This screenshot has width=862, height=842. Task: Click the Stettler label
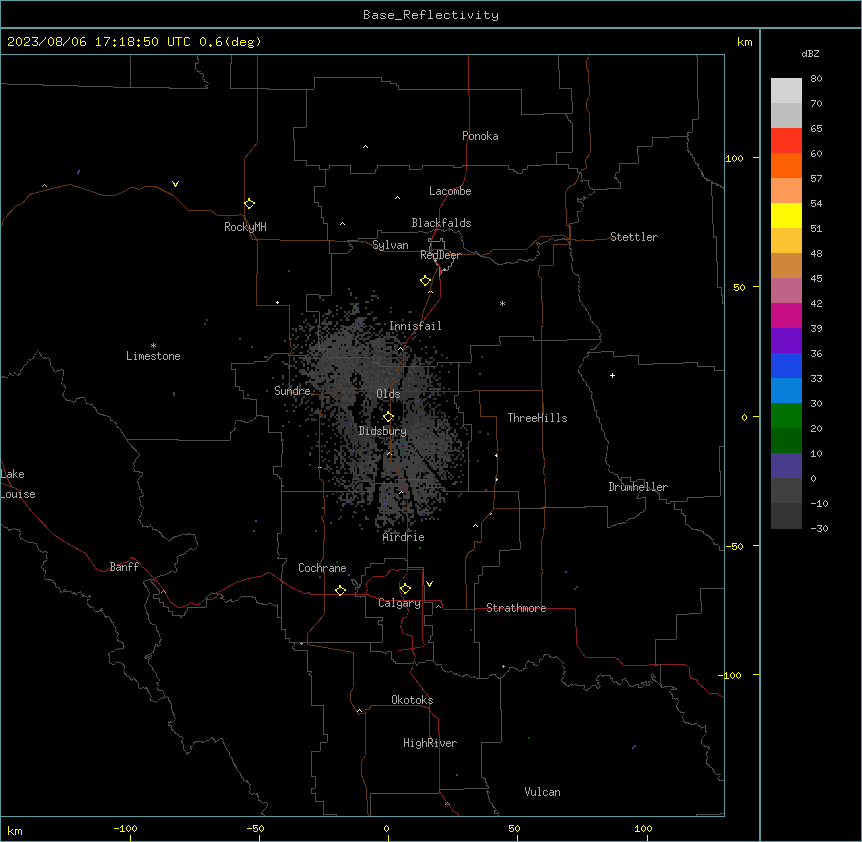634,237
